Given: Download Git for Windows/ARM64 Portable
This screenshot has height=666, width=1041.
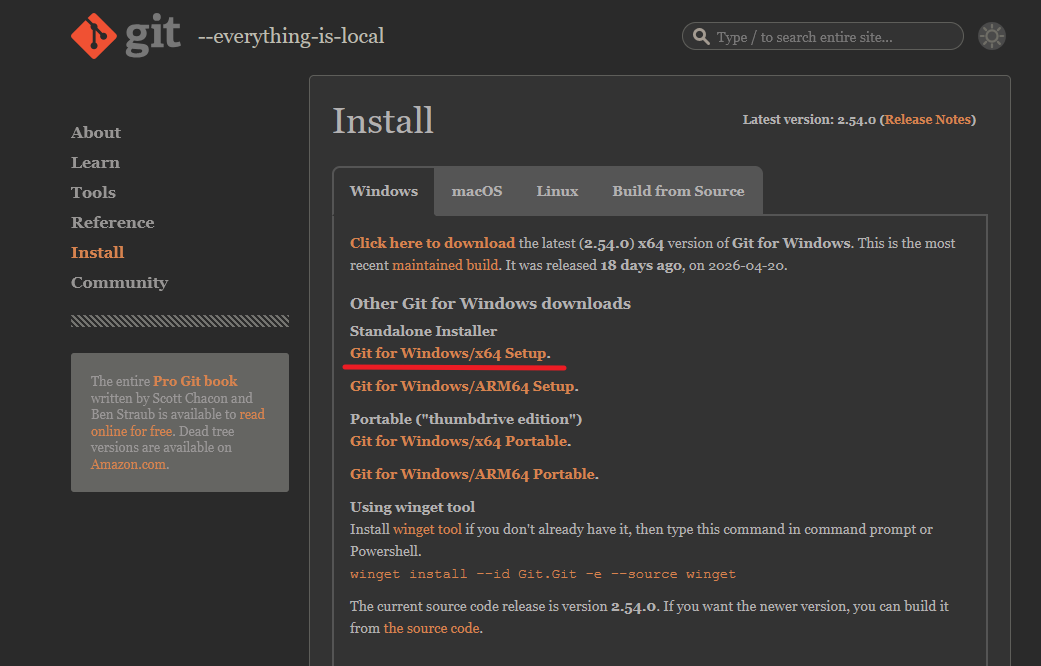Looking at the screenshot, I should 473,474.
